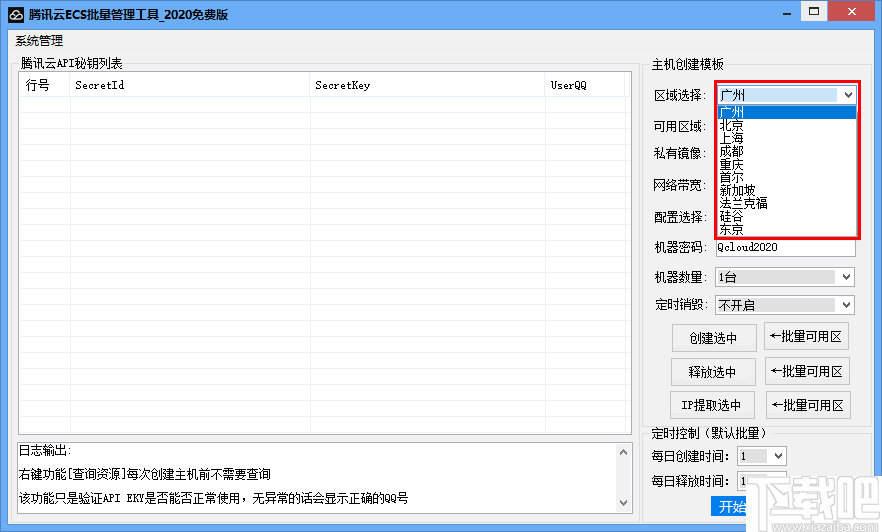Screen dimensions: 882x532
Task: Click the 释放选中 button
Action: [713, 372]
